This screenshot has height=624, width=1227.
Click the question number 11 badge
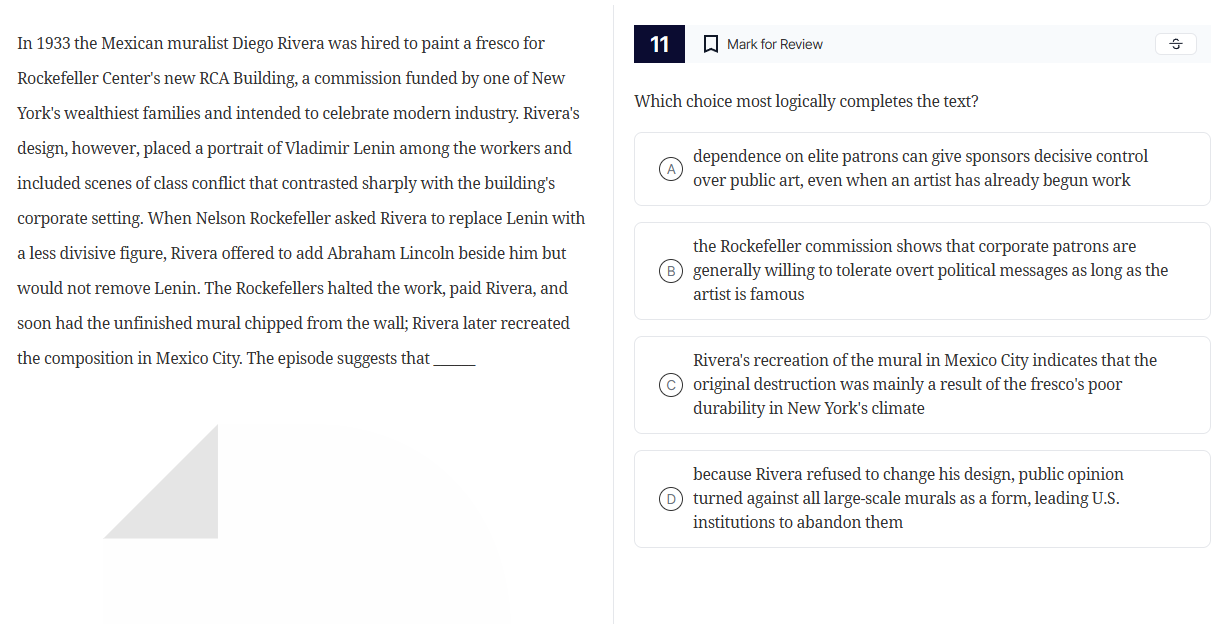pyautogui.click(x=659, y=44)
